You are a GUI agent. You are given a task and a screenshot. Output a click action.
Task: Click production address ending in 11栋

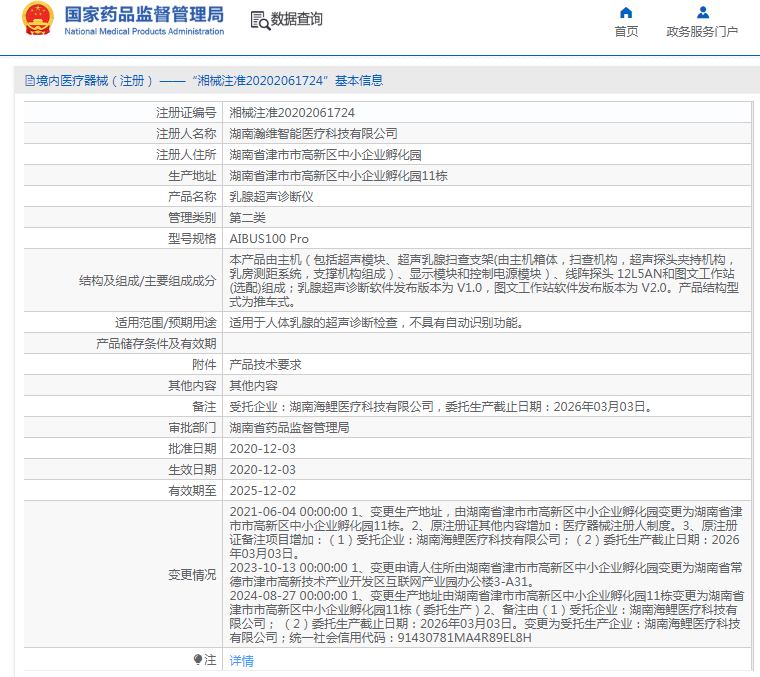(x=338, y=176)
